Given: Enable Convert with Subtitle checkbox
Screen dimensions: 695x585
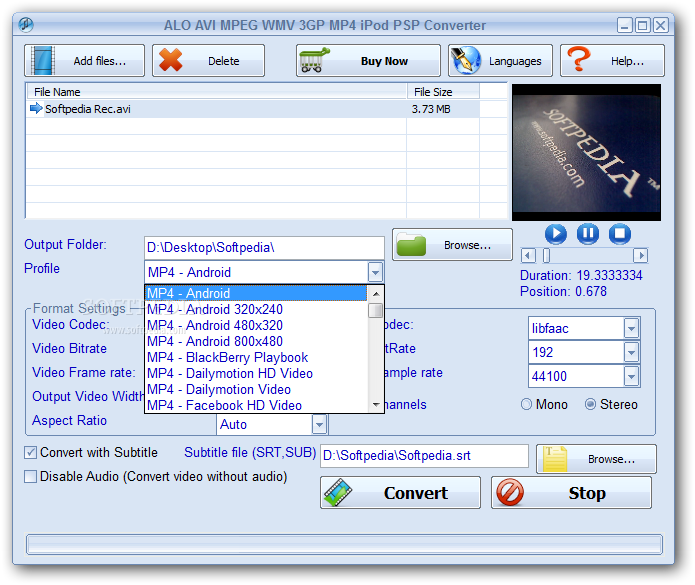Looking at the screenshot, I should [x=30, y=452].
